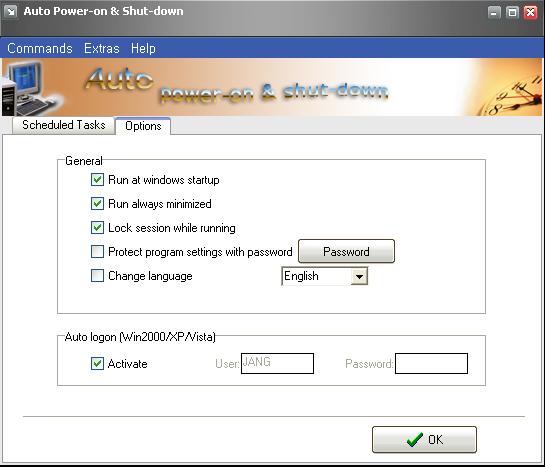Screen dimensions: 545x467
Task: Open the Extras menu
Action: coord(101,48)
